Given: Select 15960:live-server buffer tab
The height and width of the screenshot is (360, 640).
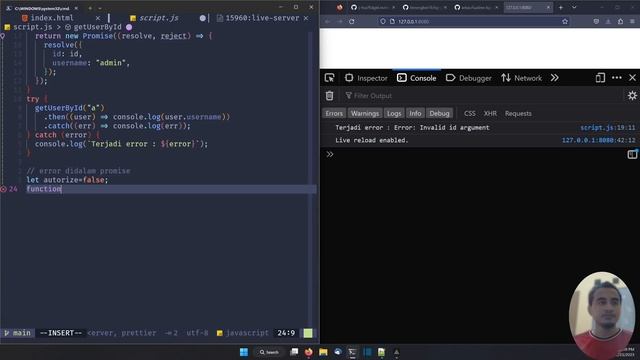Looking at the screenshot, I should pyautogui.click(x=258, y=18).
